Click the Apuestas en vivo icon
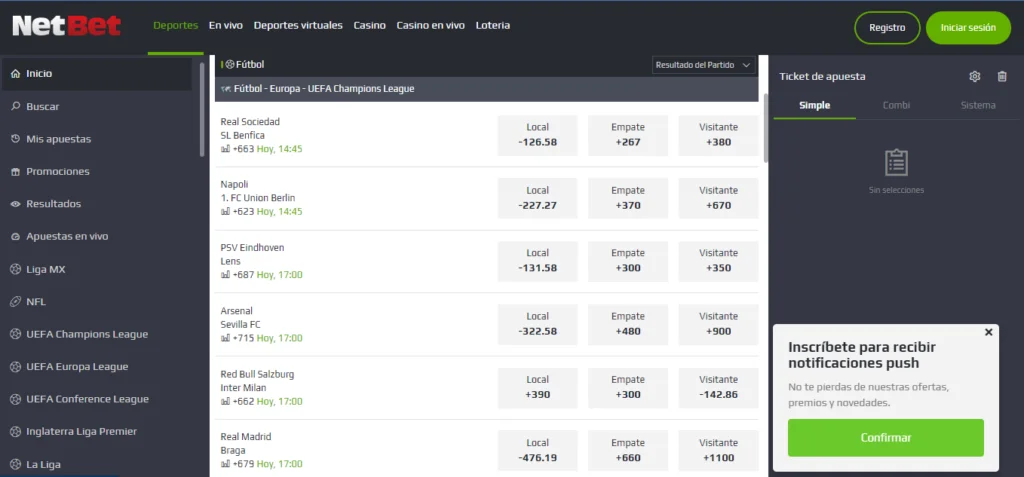 coord(16,237)
